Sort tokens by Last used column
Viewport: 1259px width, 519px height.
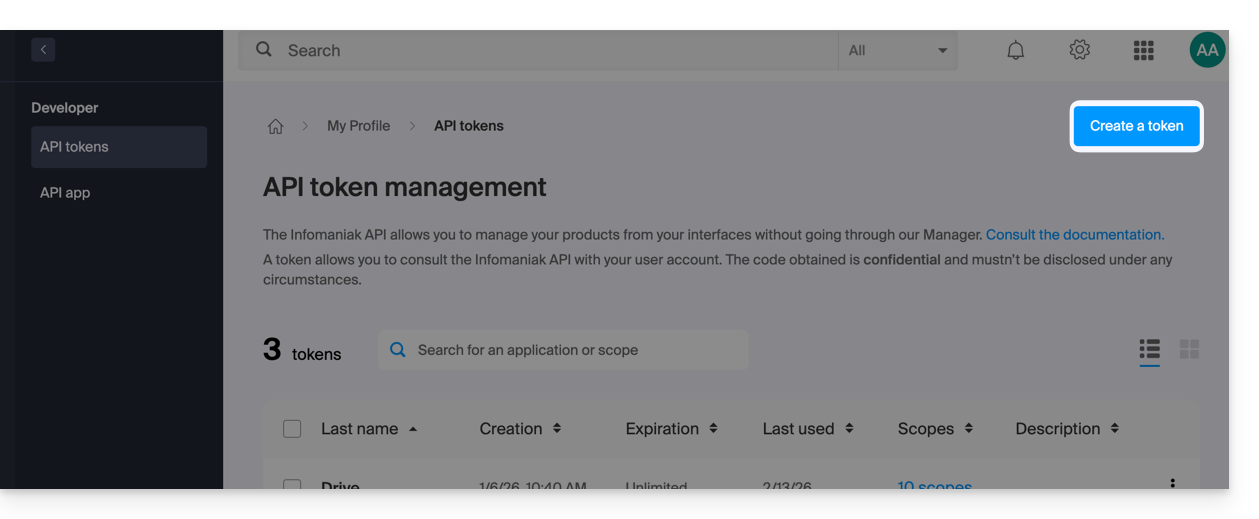point(807,429)
